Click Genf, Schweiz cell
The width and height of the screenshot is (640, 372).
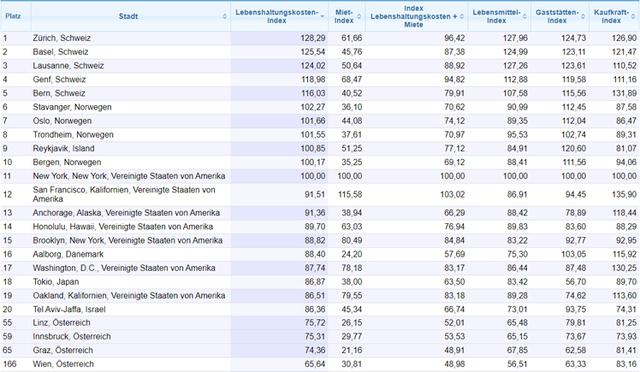click(x=131, y=80)
